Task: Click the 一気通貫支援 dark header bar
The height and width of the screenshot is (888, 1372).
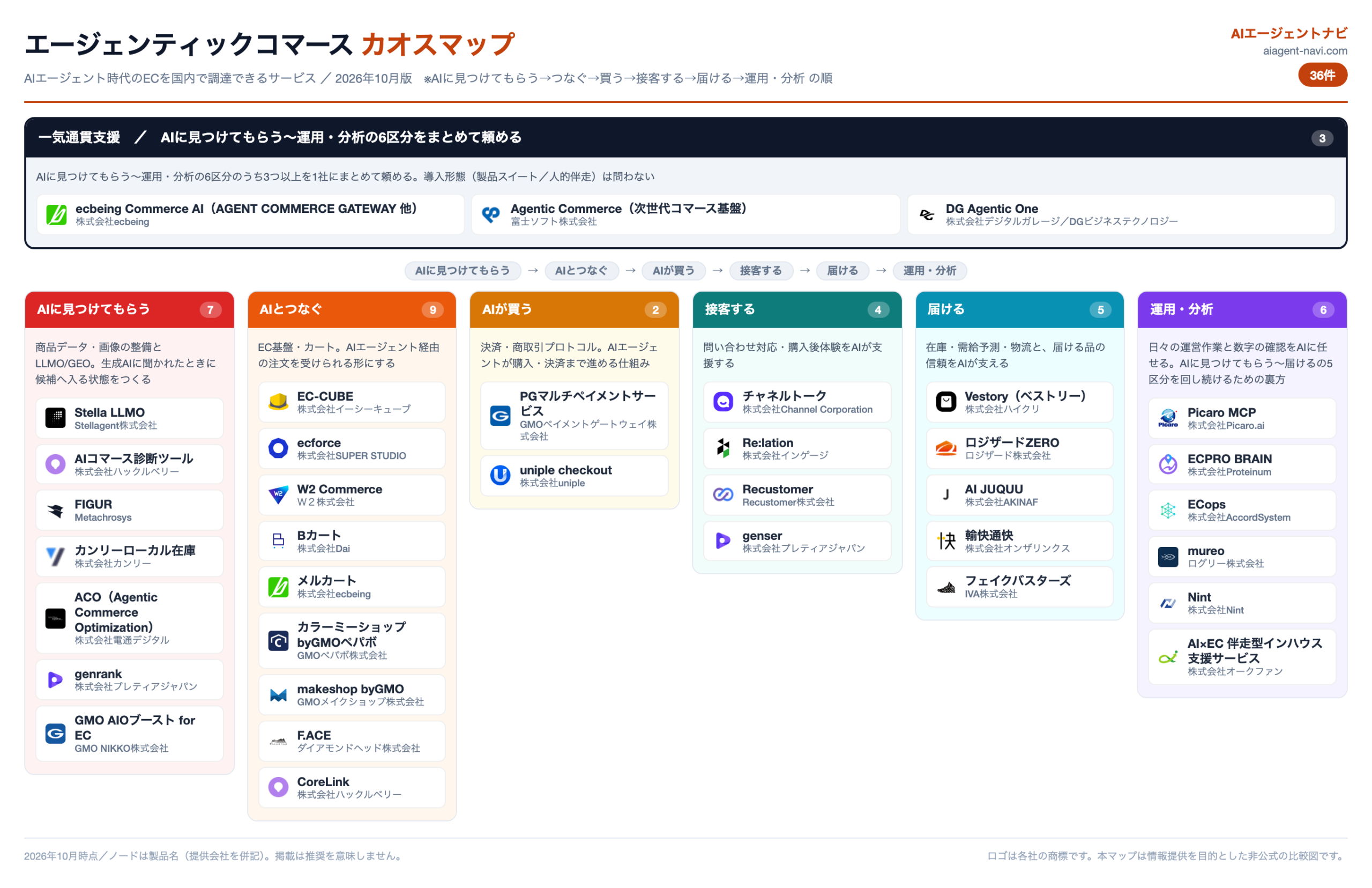Action: click(685, 138)
